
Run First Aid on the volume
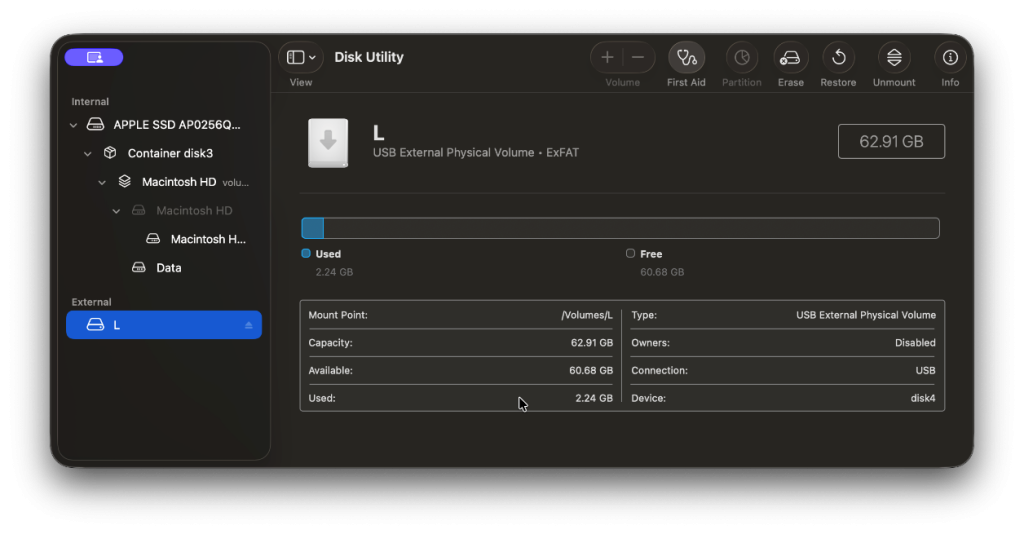pos(686,58)
